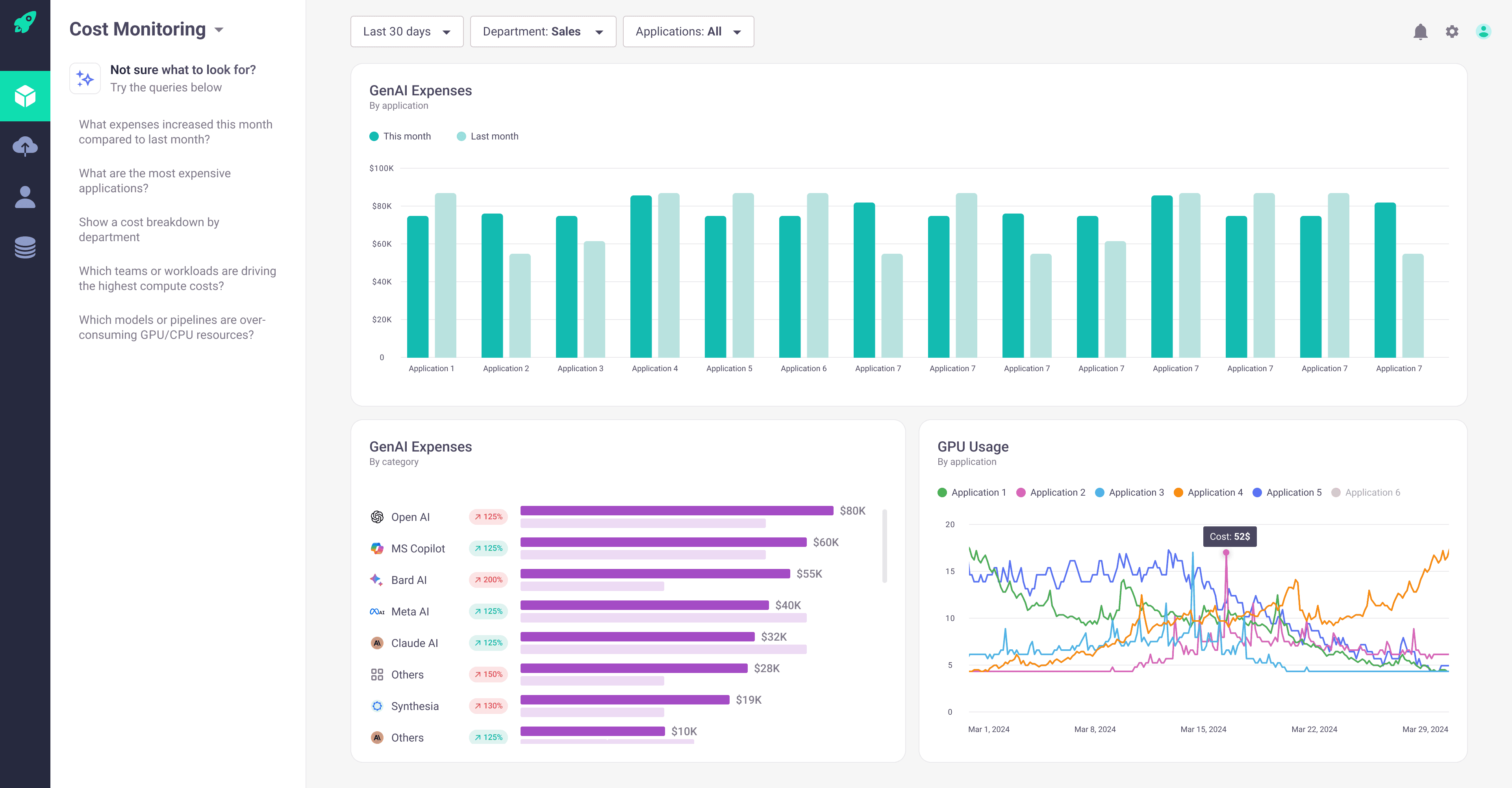Open the cloud upload sidebar icon
The height and width of the screenshot is (788, 1512).
click(x=25, y=146)
